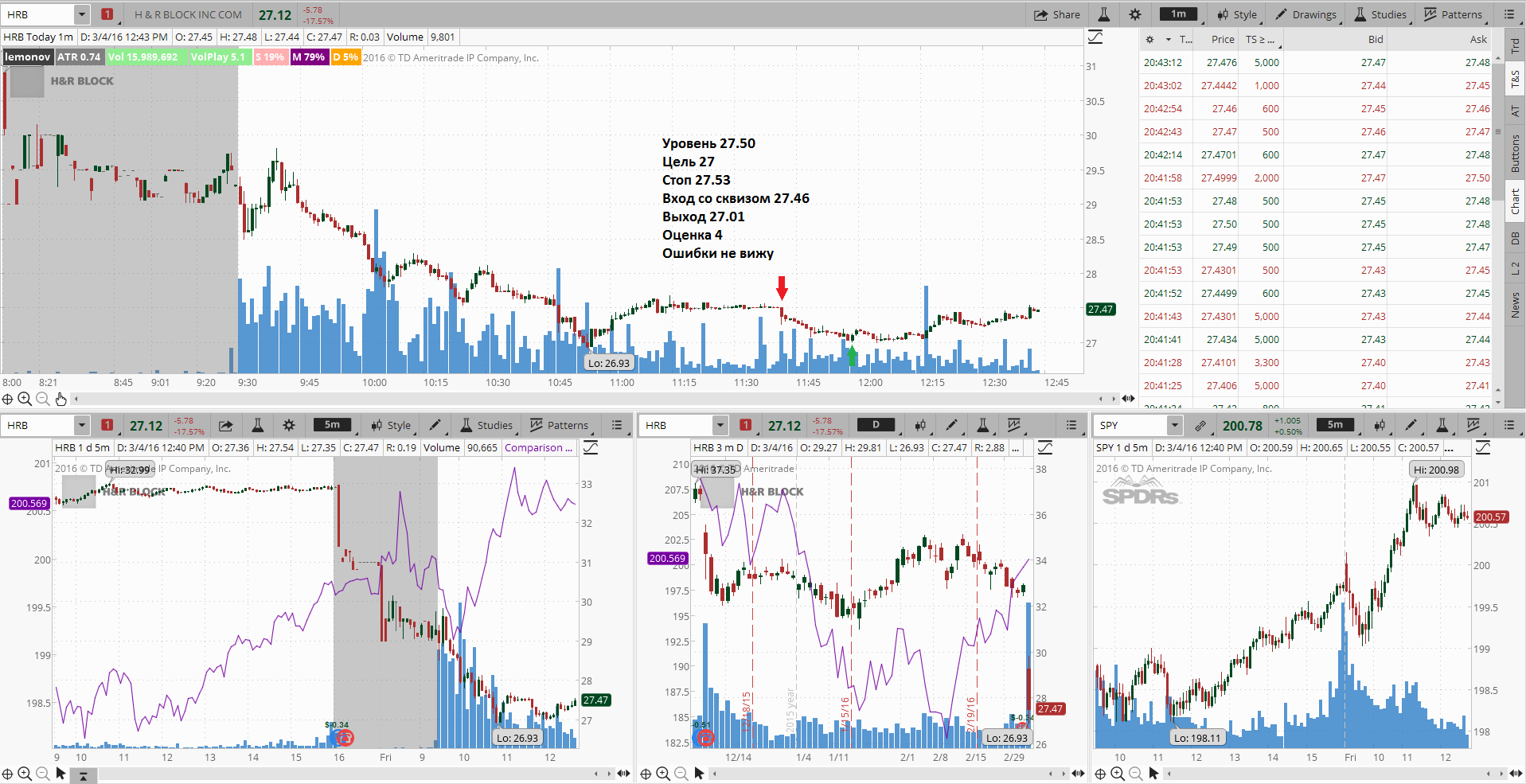Open Time & Sales settings gear

(1149, 39)
